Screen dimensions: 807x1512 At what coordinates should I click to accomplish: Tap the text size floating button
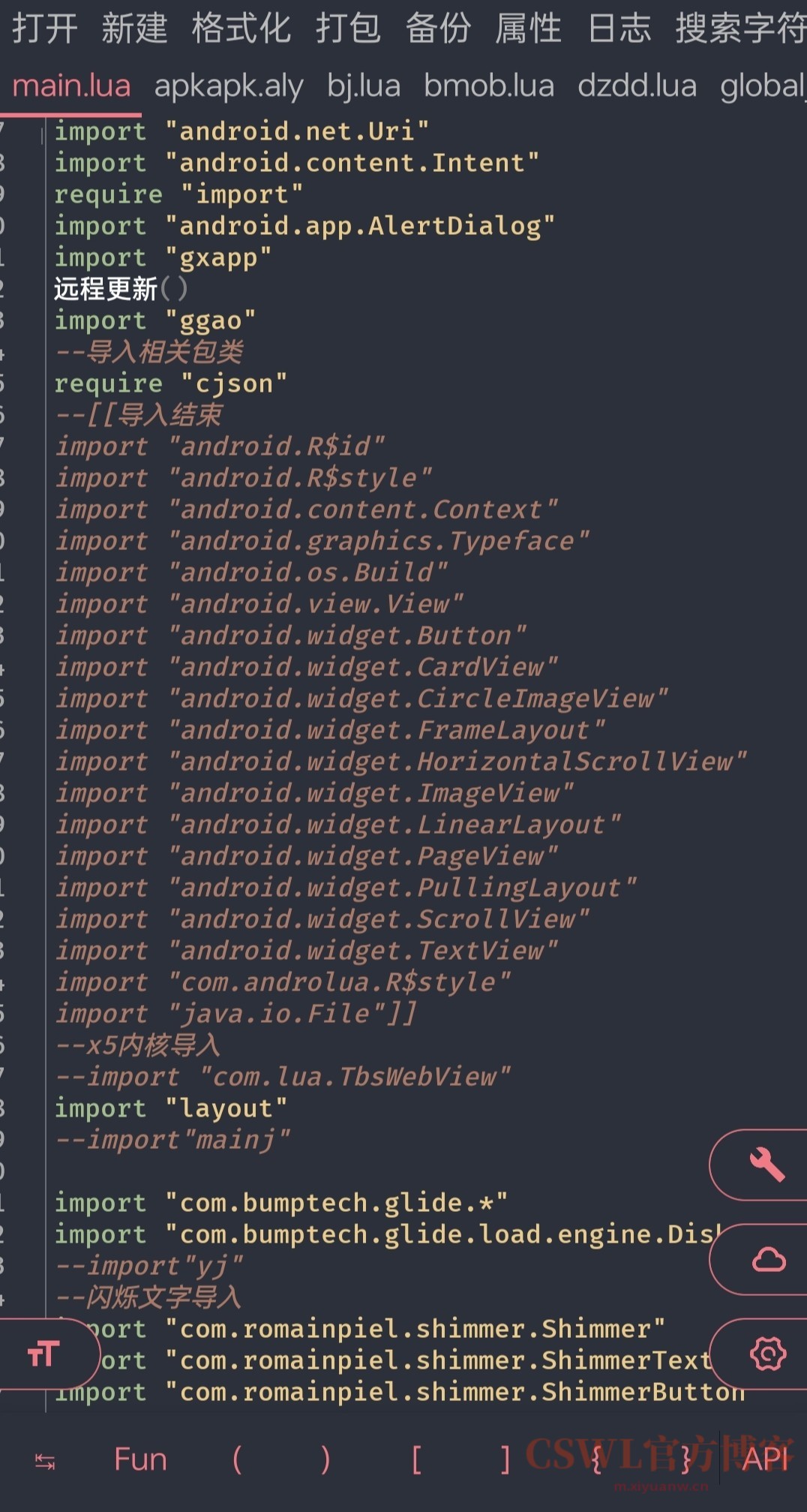(x=43, y=1354)
